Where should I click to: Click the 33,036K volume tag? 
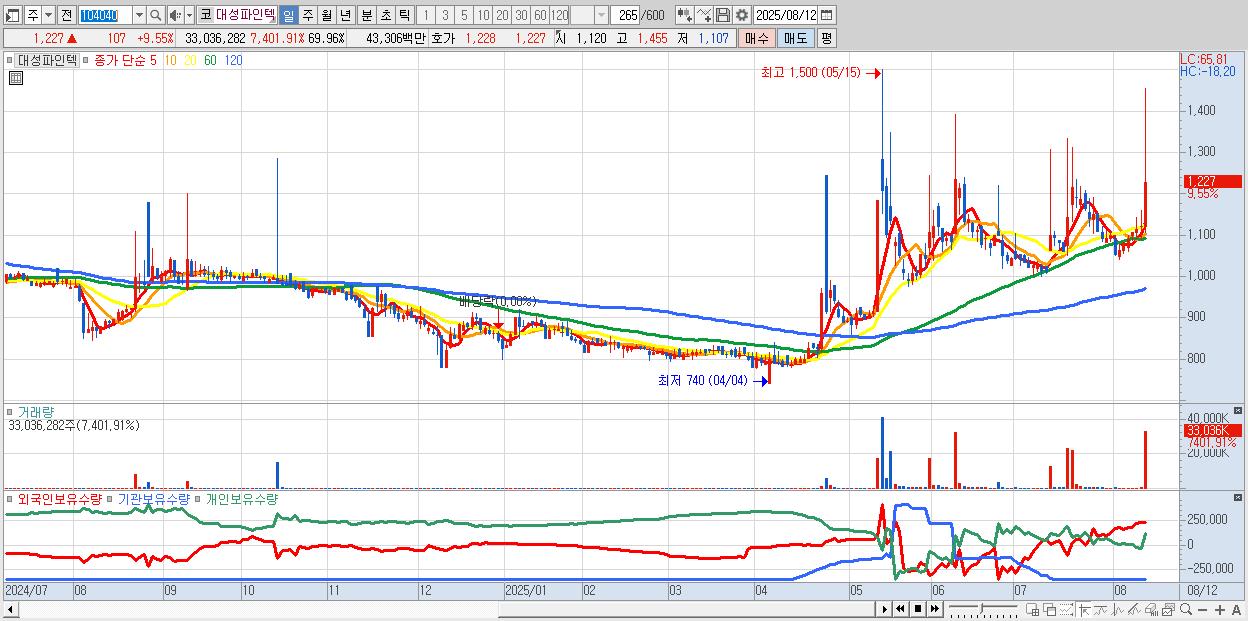(1211, 430)
